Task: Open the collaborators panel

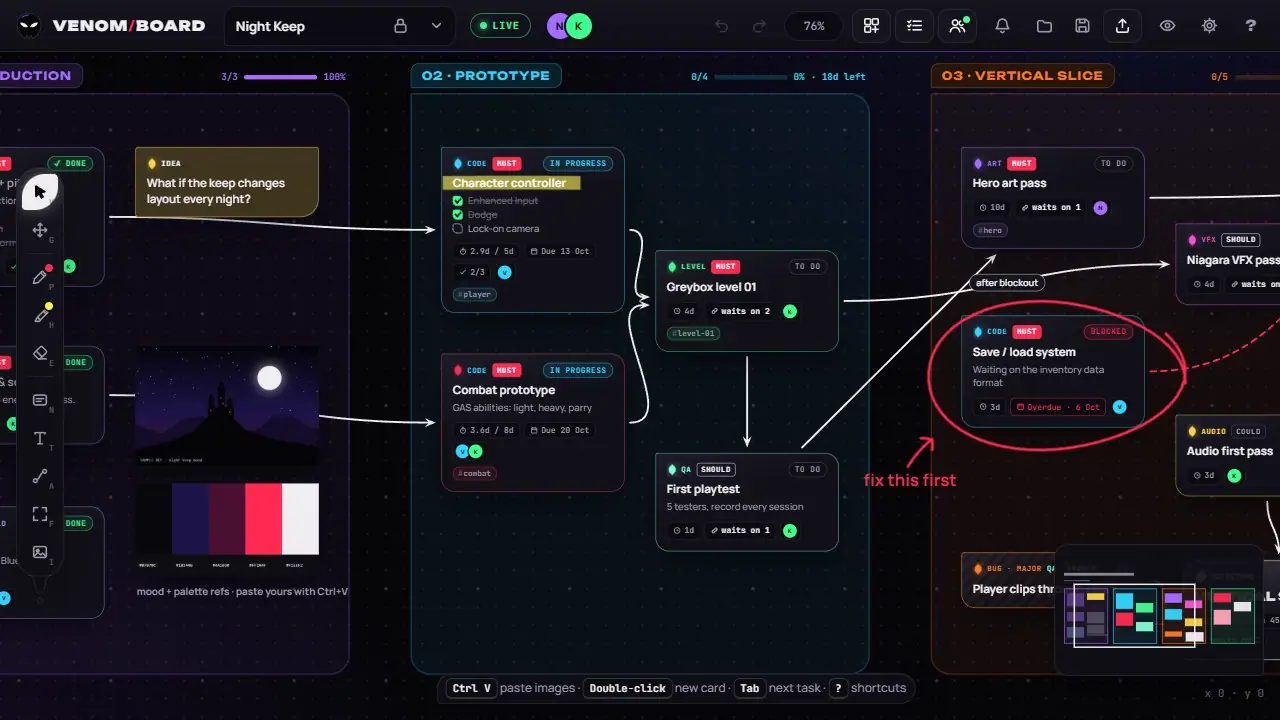Action: pos(957,26)
